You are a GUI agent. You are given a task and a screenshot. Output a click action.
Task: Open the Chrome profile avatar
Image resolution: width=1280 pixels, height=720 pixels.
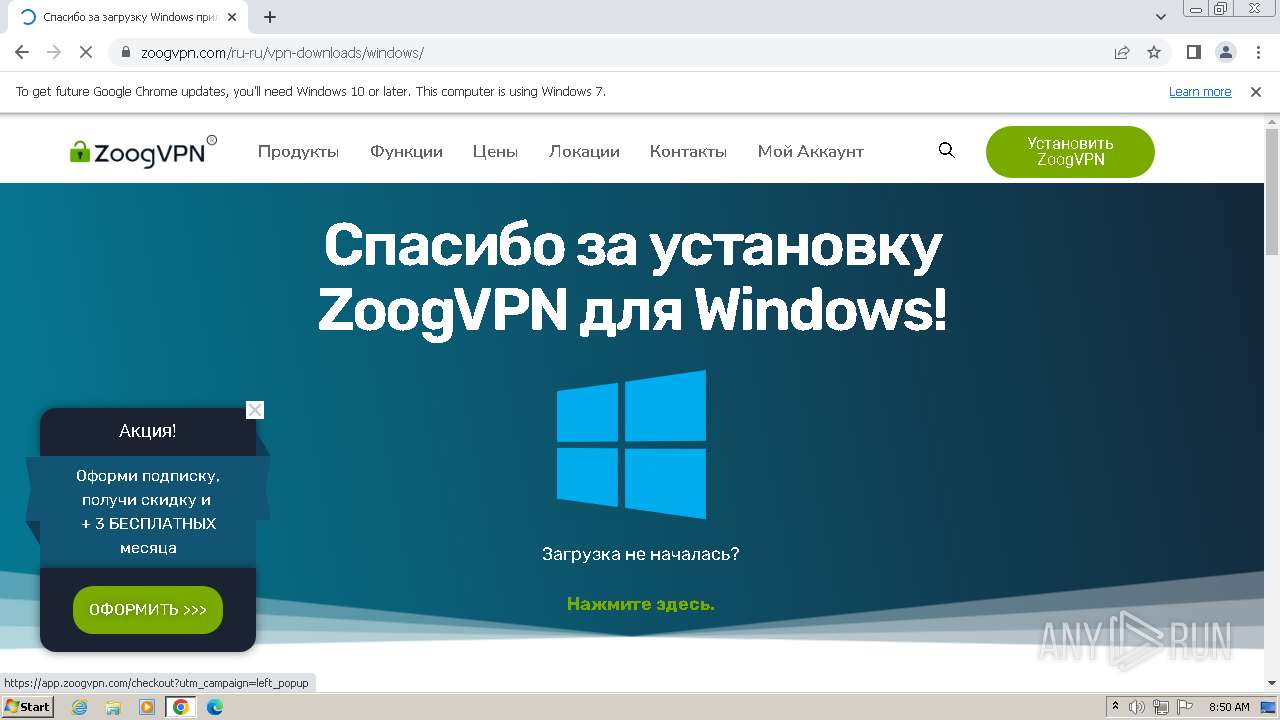pyautogui.click(x=1225, y=53)
